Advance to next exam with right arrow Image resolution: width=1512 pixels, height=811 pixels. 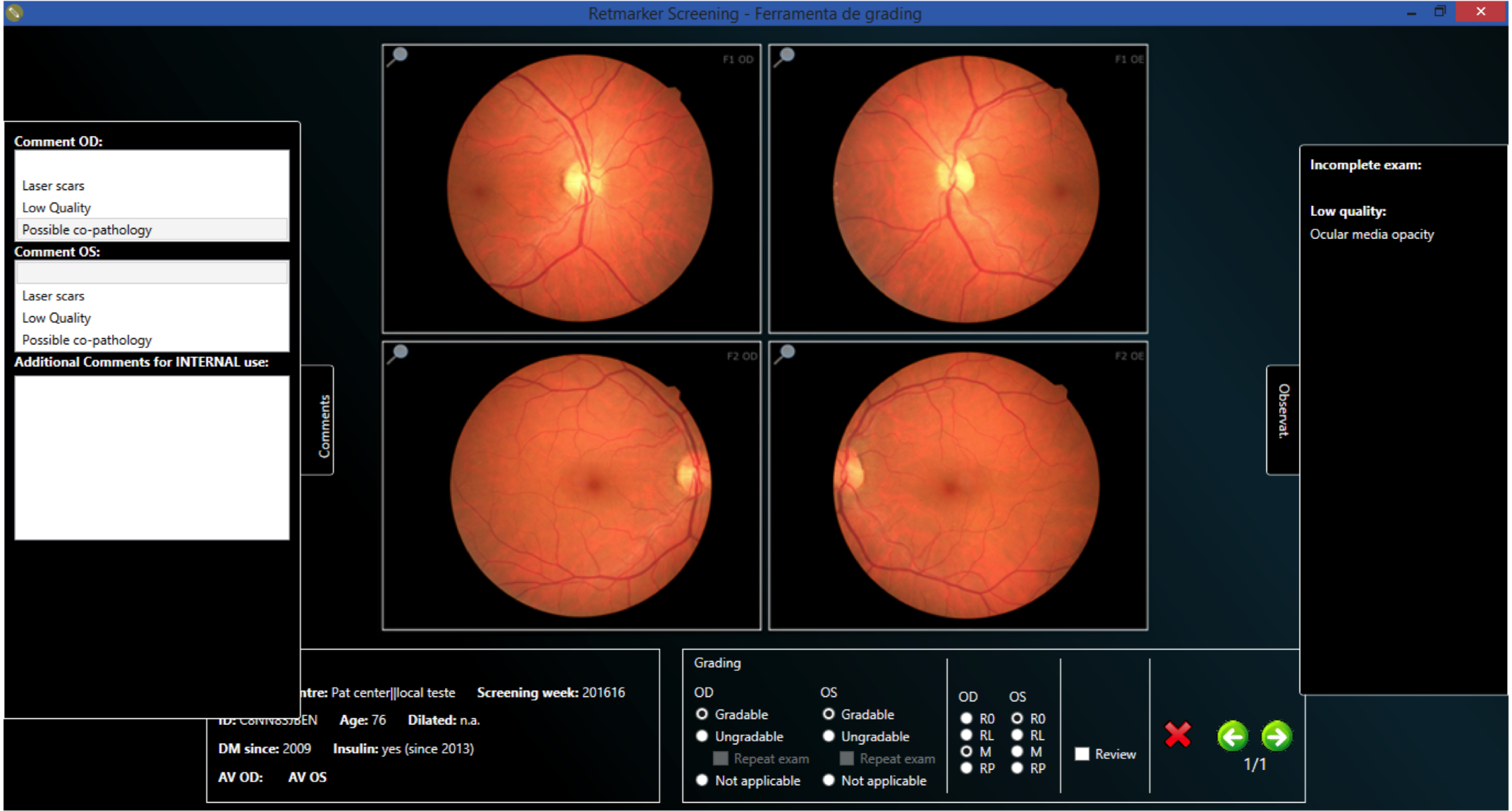coord(1276,736)
